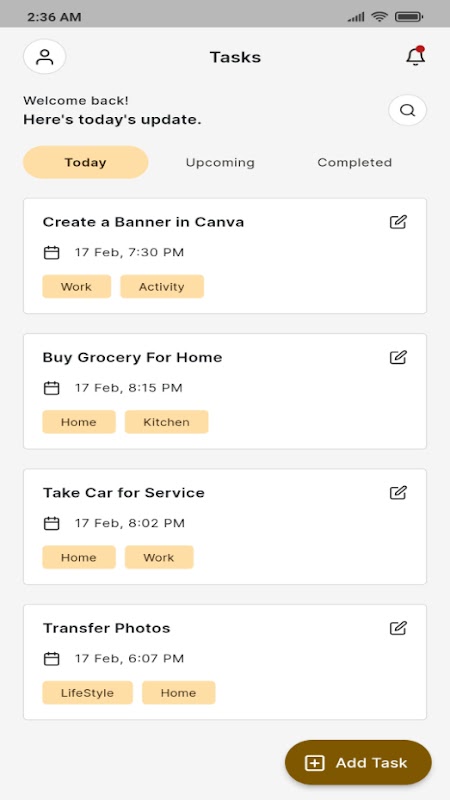
Task: Tap calendar icon beside 17 Feb, 7:30 PM
Action: point(52,253)
